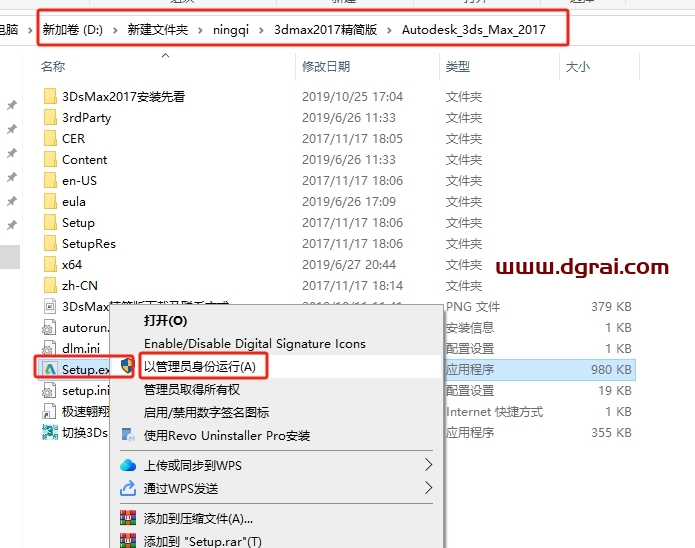
Task: Click WinRAR icon beside 添加到压缩文件(A)...
Action: click(128, 518)
